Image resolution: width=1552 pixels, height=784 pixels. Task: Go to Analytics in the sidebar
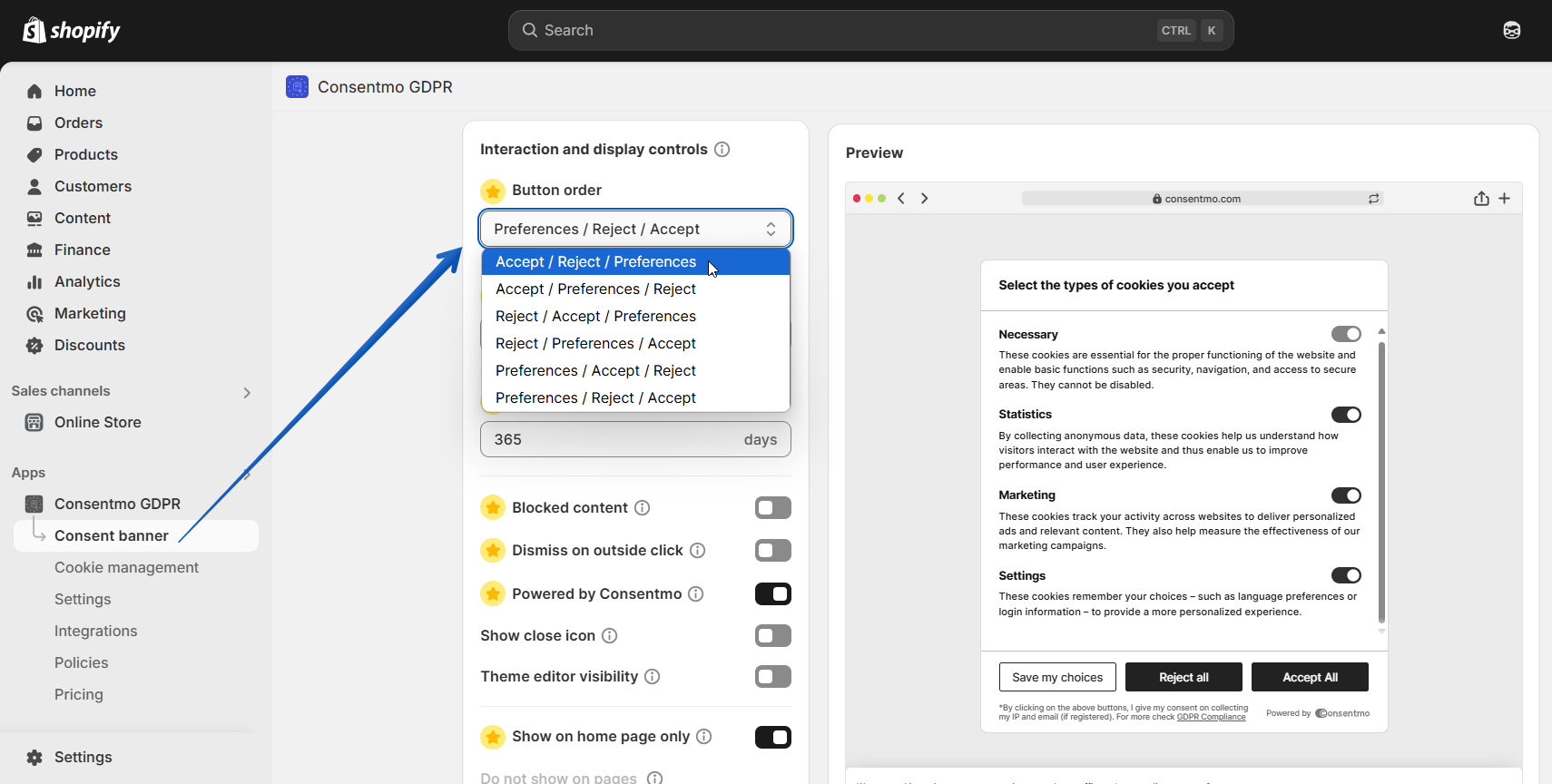click(87, 281)
